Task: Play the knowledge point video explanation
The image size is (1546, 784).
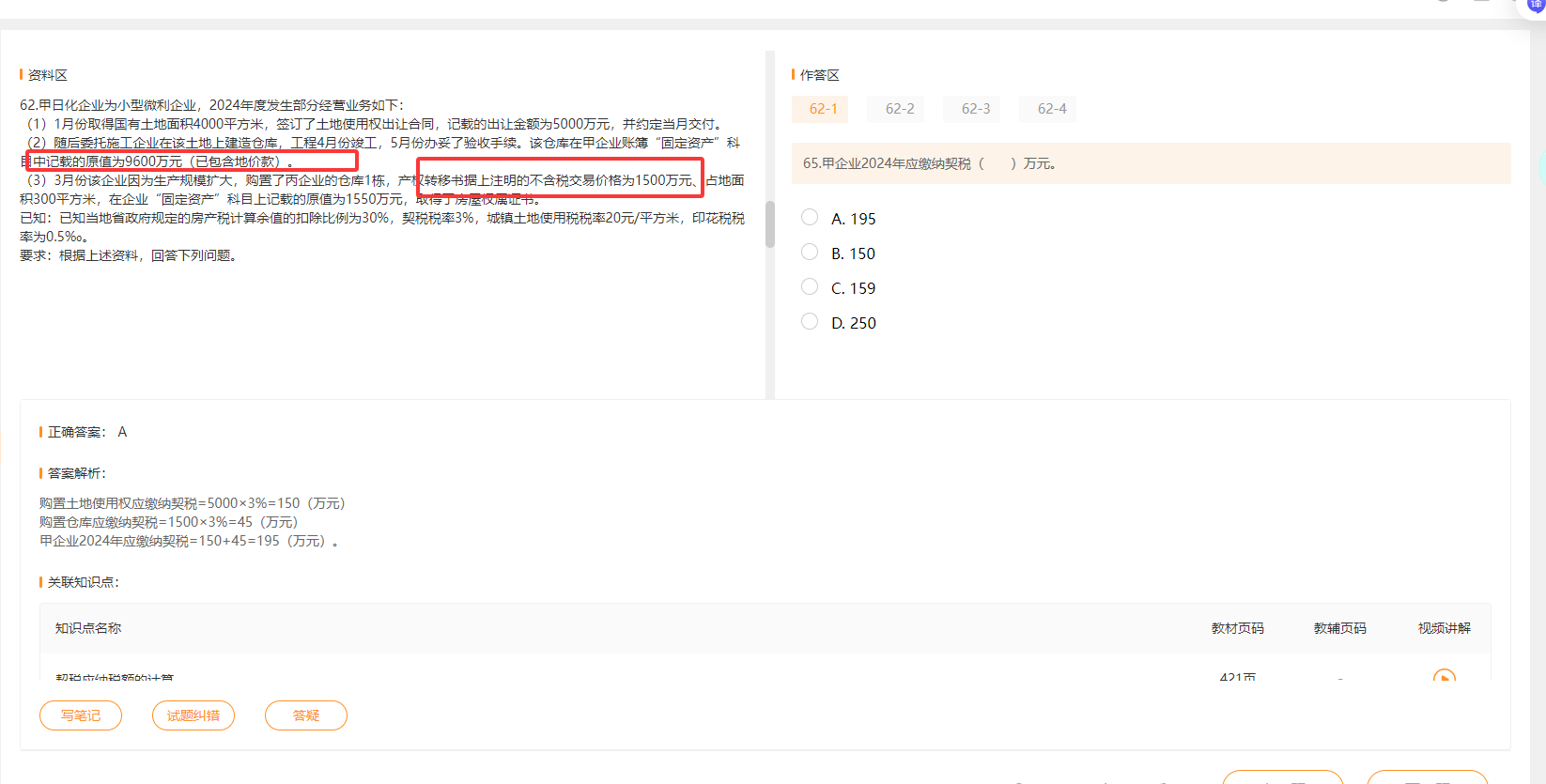Action: (x=1444, y=676)
